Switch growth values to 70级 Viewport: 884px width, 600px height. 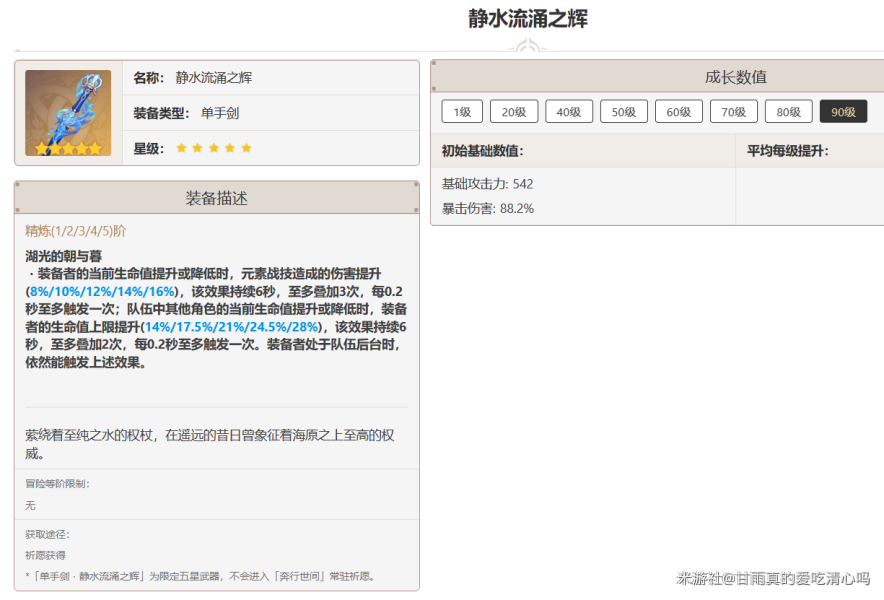734,112
